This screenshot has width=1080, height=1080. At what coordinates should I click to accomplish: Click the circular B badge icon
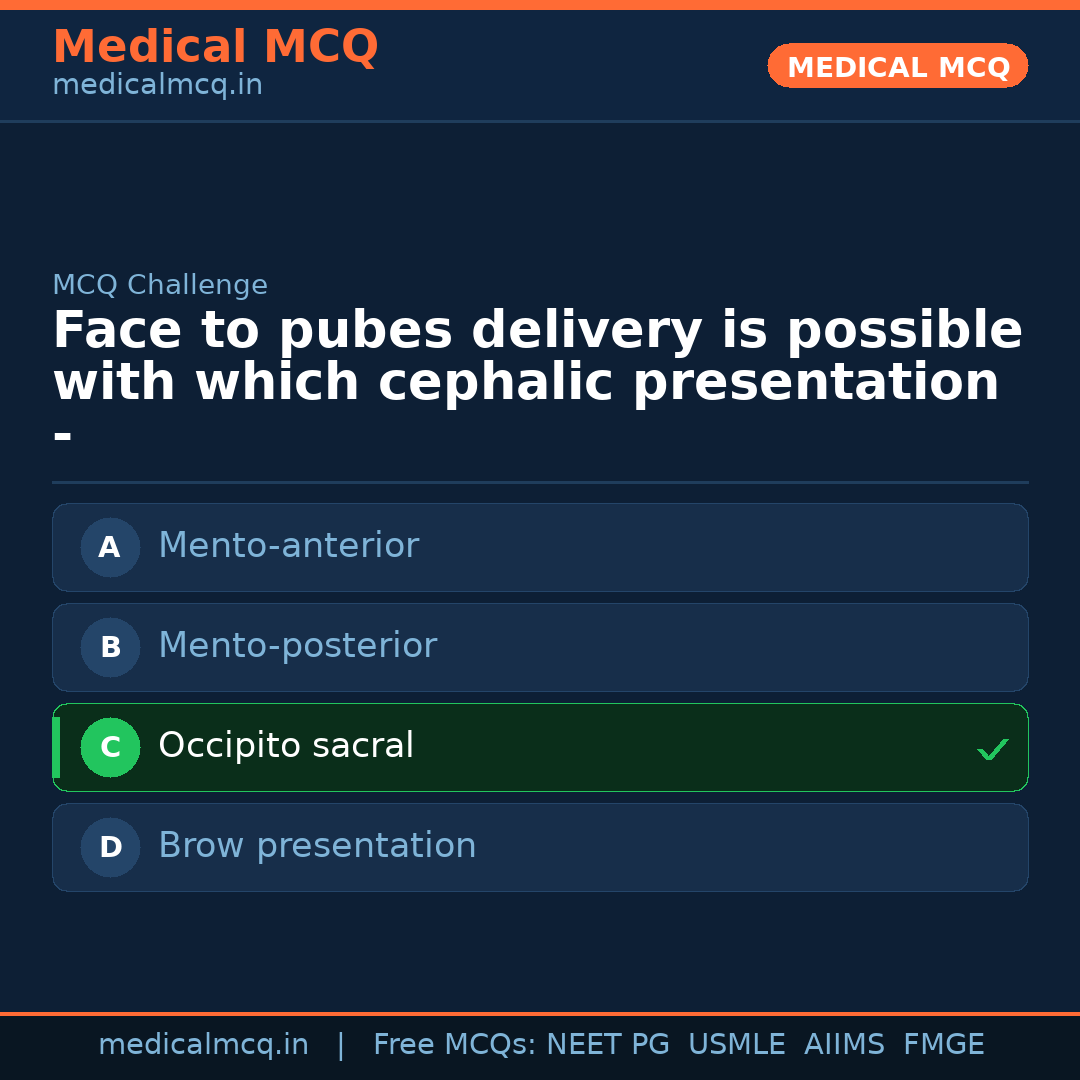click(110, 647)
